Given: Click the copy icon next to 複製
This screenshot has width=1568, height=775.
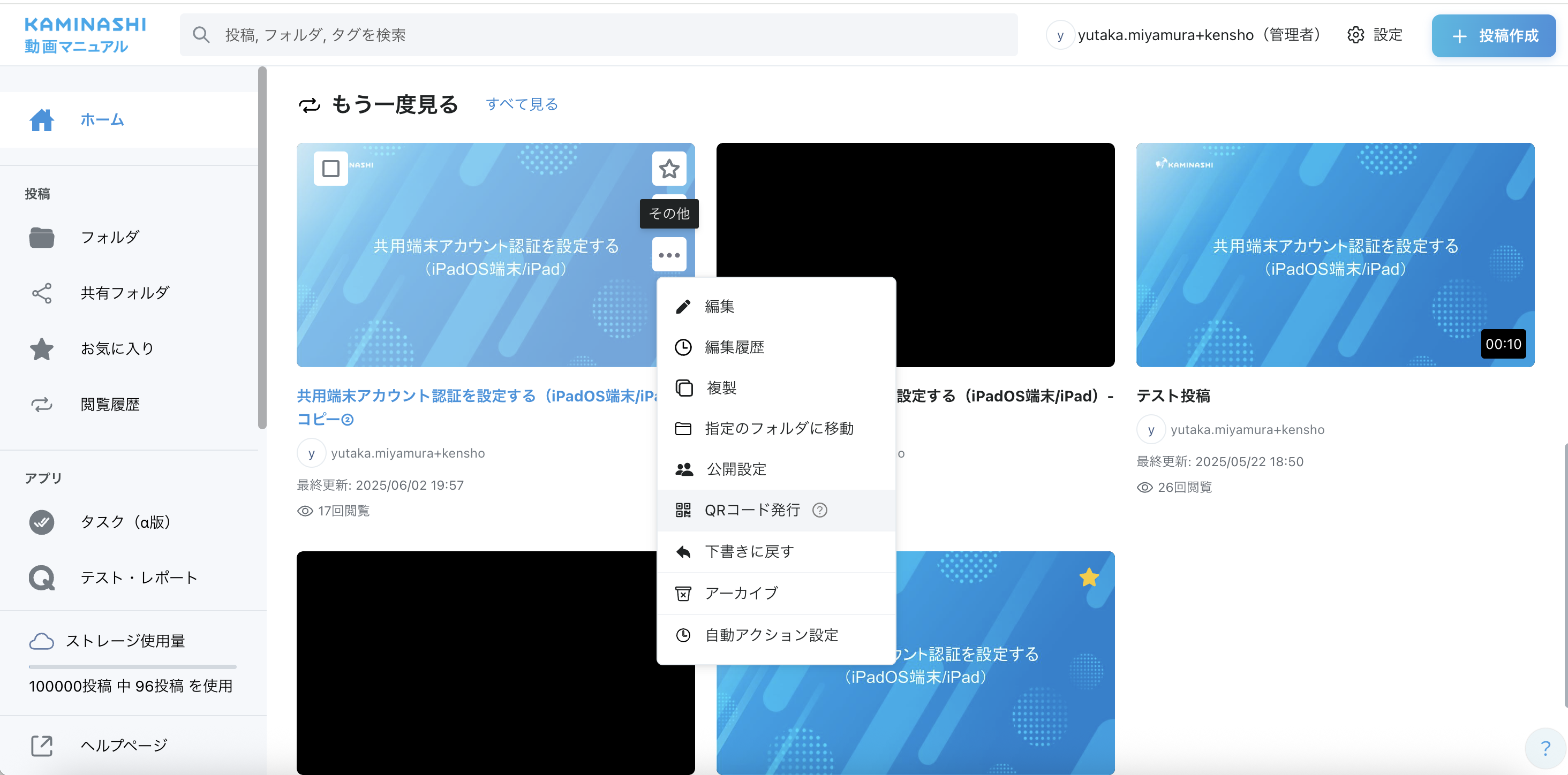Looking at the screenshot, I should tap(683, 388).
